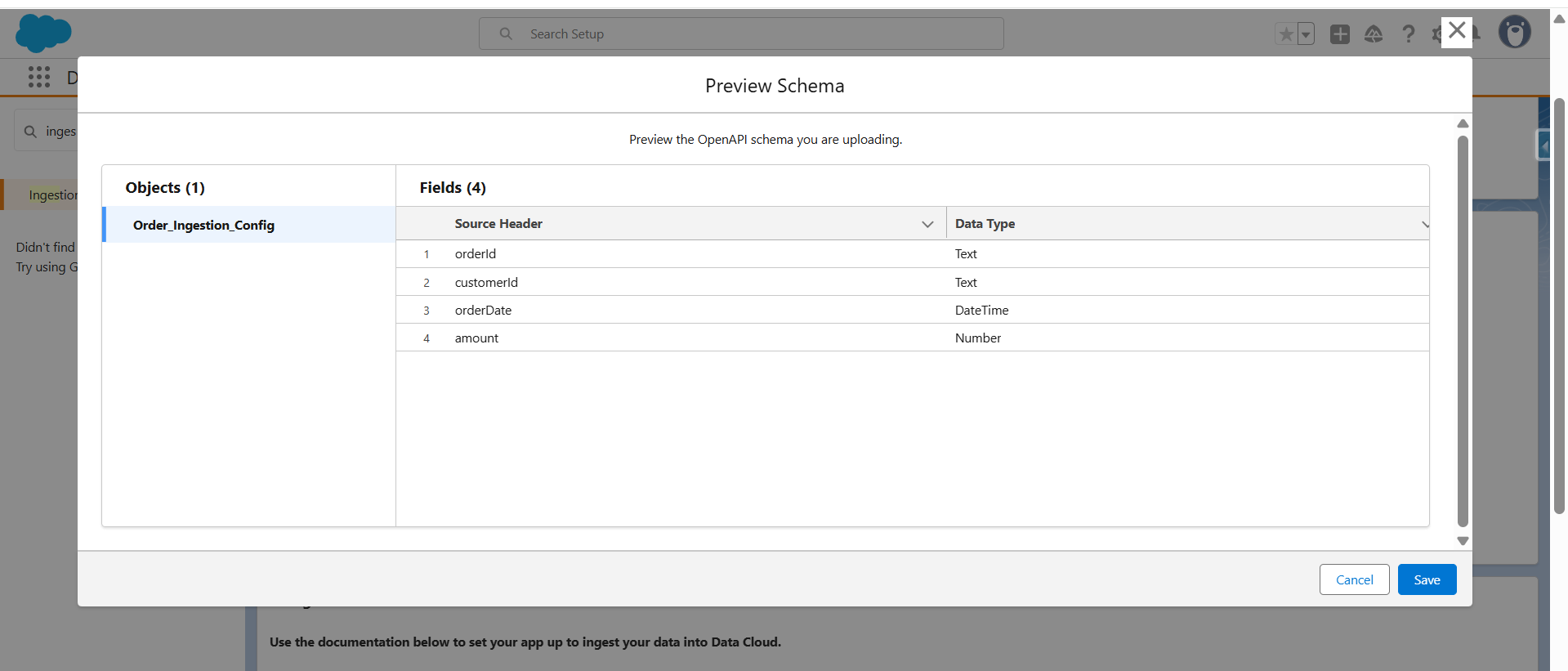
Task: Click the dialog's scrollbar up arrow
Action: pos(1463,124)
